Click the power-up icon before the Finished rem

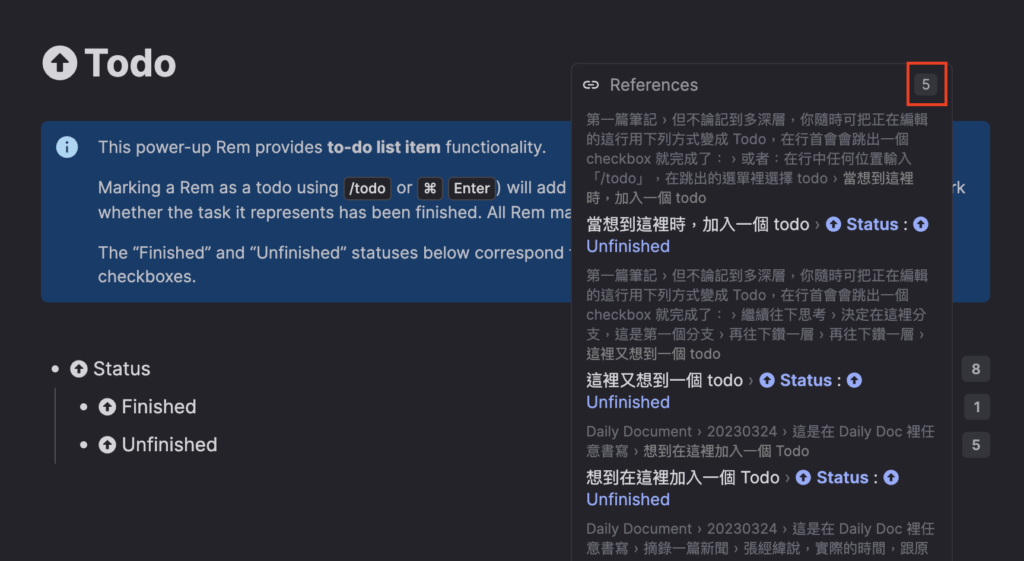coord(108,407)
